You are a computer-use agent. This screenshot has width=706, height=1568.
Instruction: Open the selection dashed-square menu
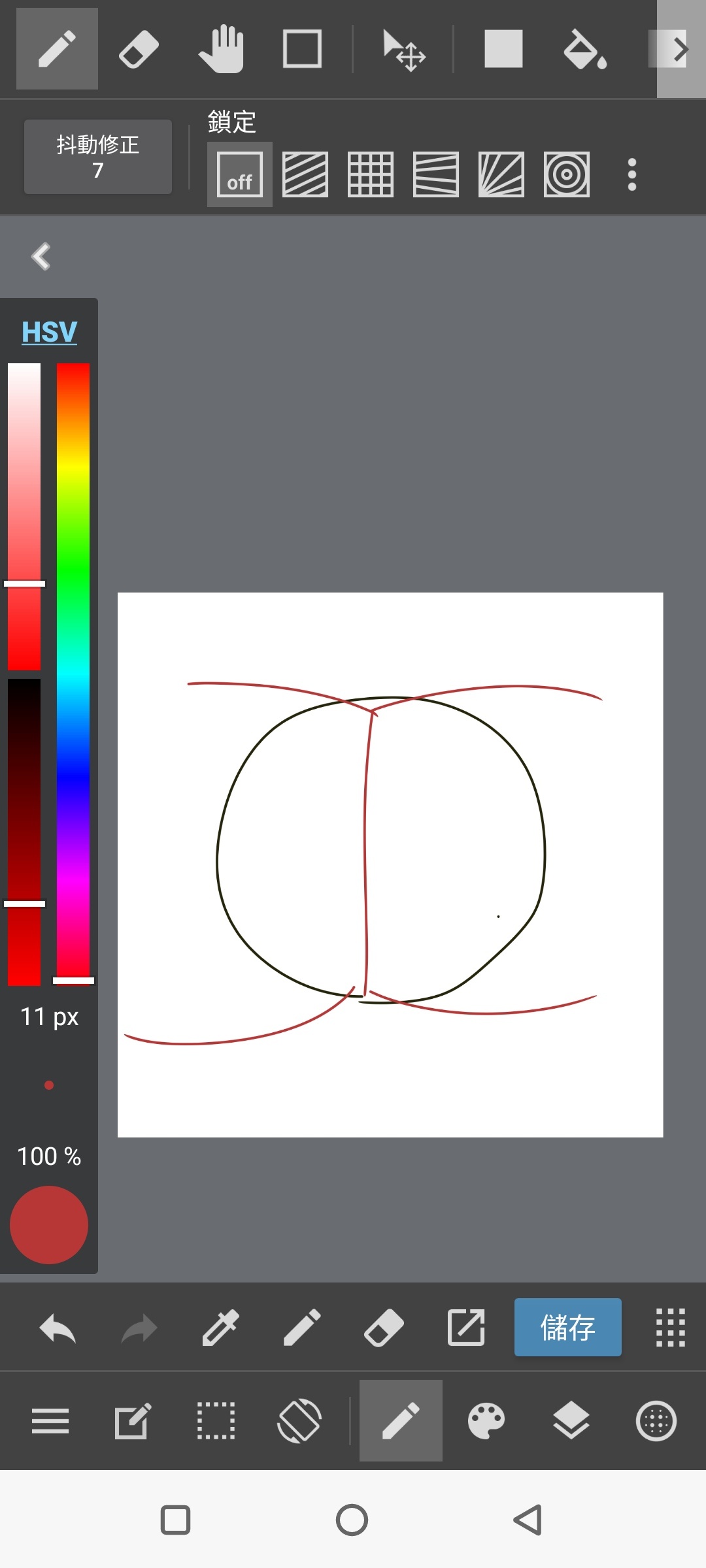click(x=216, y=1420)
